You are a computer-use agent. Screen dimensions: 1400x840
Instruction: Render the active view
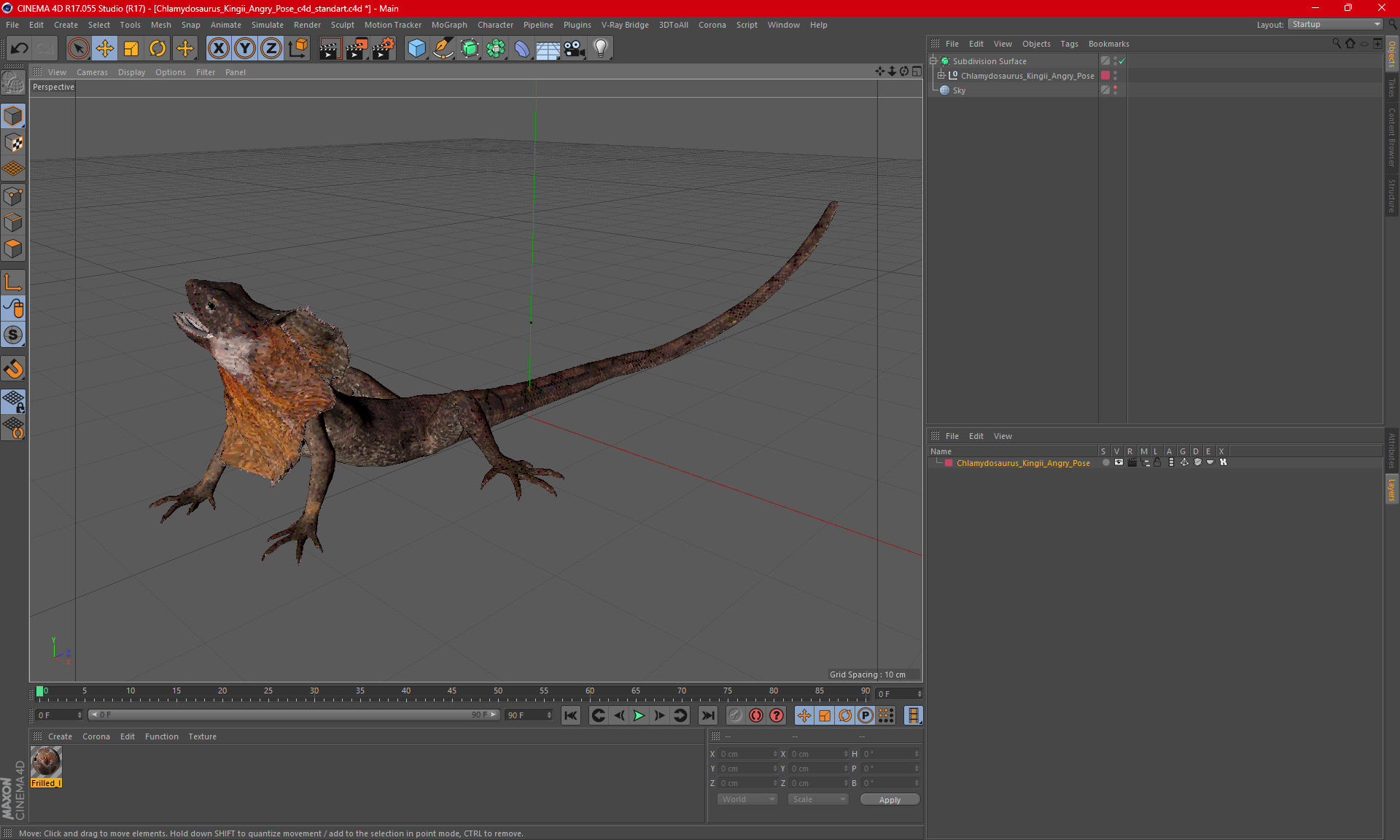coord(330,49)
